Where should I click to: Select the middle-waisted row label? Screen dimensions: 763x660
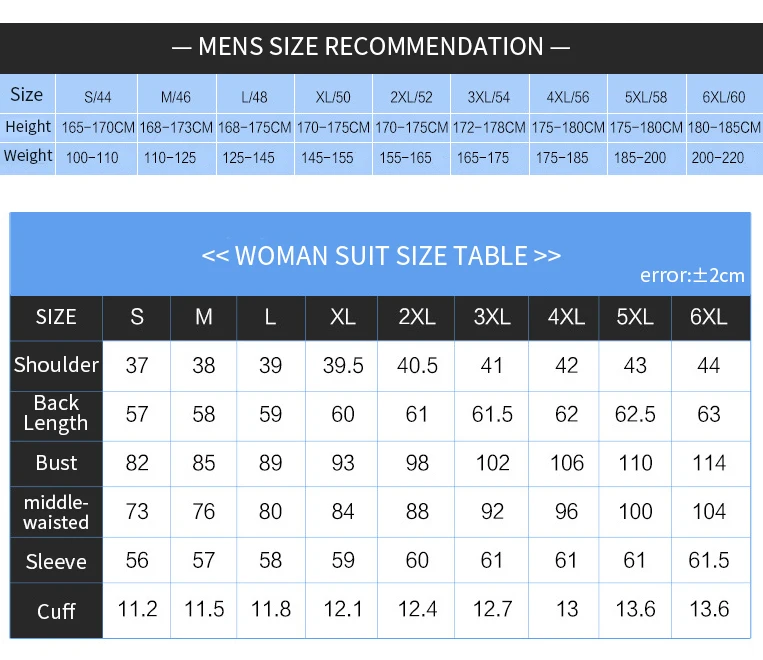(56, 512)
